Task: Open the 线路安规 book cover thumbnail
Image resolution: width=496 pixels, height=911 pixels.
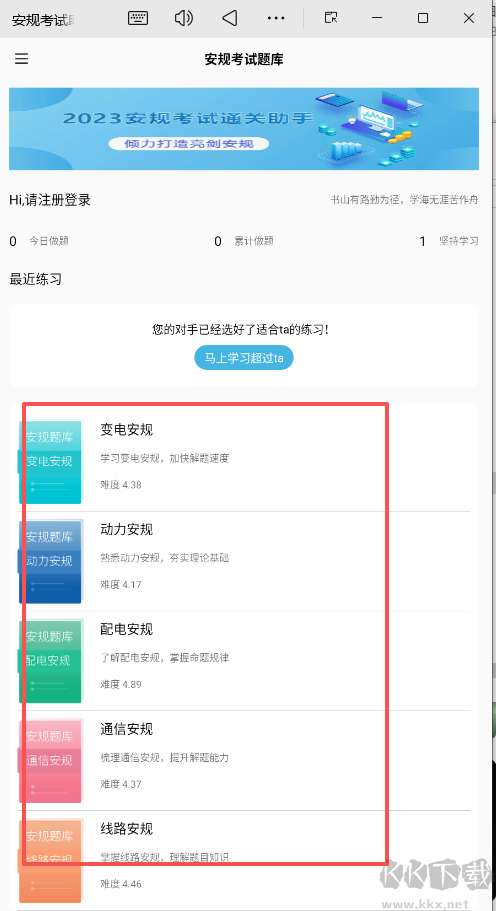Action: [x=51, y=860]
